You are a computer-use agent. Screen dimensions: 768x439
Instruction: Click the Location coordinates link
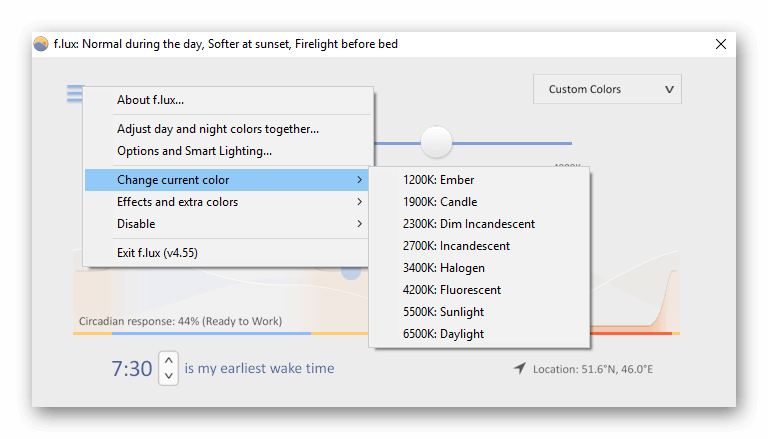[593, 370]
